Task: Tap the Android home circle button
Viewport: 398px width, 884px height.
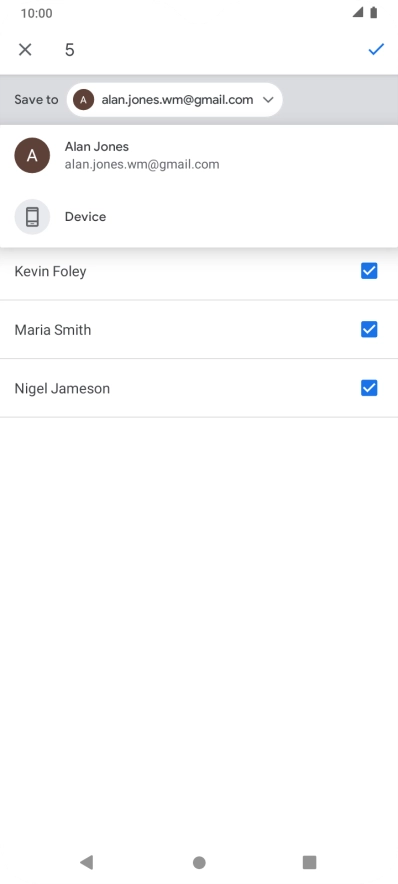Action: pos(199,862)
